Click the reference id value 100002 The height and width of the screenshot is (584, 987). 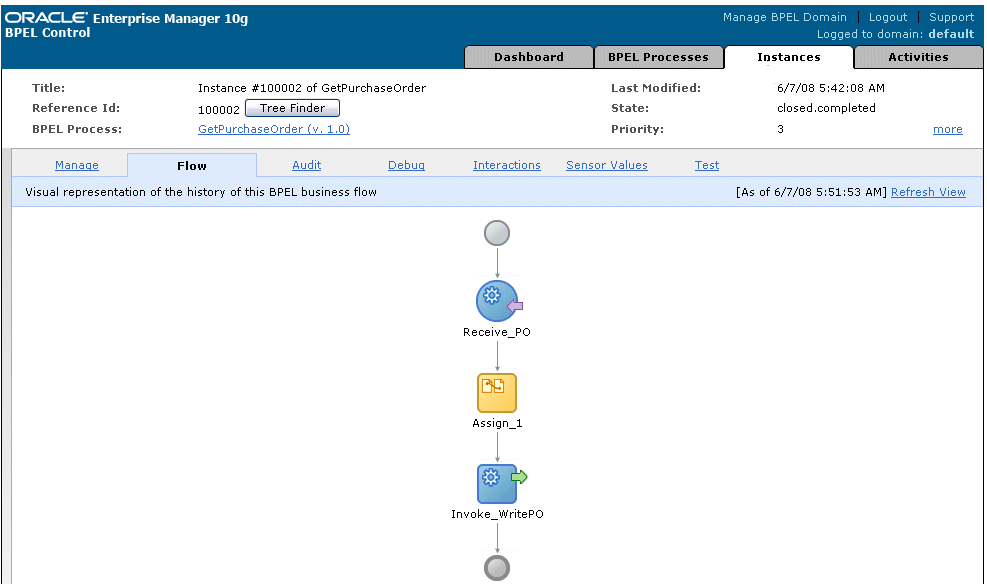218,110
